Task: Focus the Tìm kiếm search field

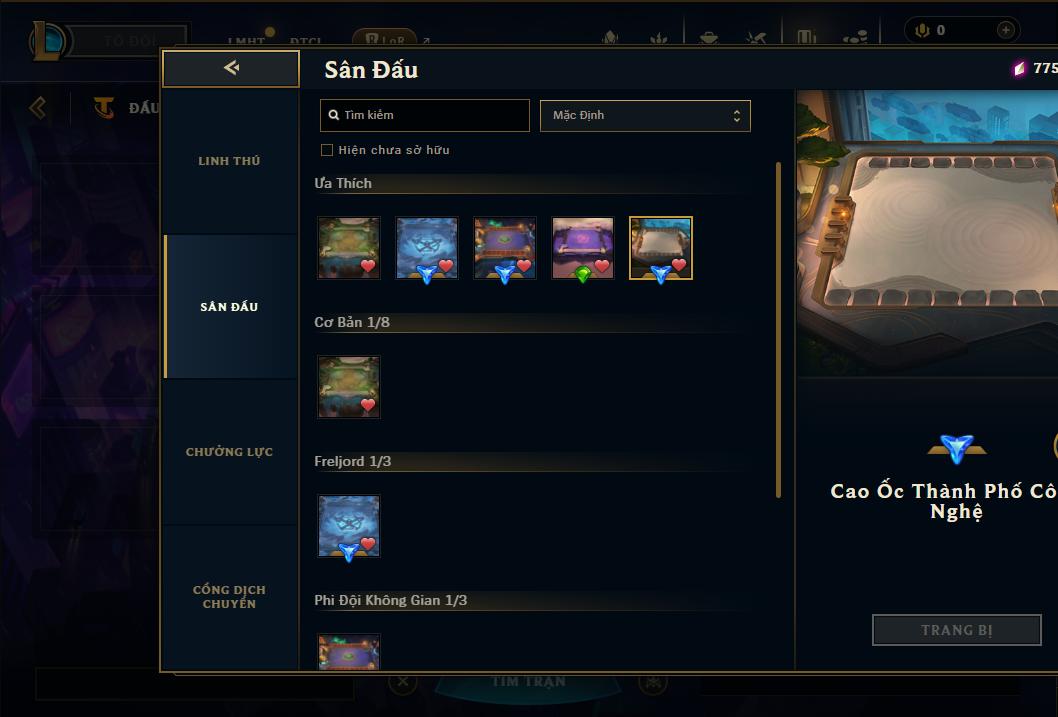Action: coord(424,115)
